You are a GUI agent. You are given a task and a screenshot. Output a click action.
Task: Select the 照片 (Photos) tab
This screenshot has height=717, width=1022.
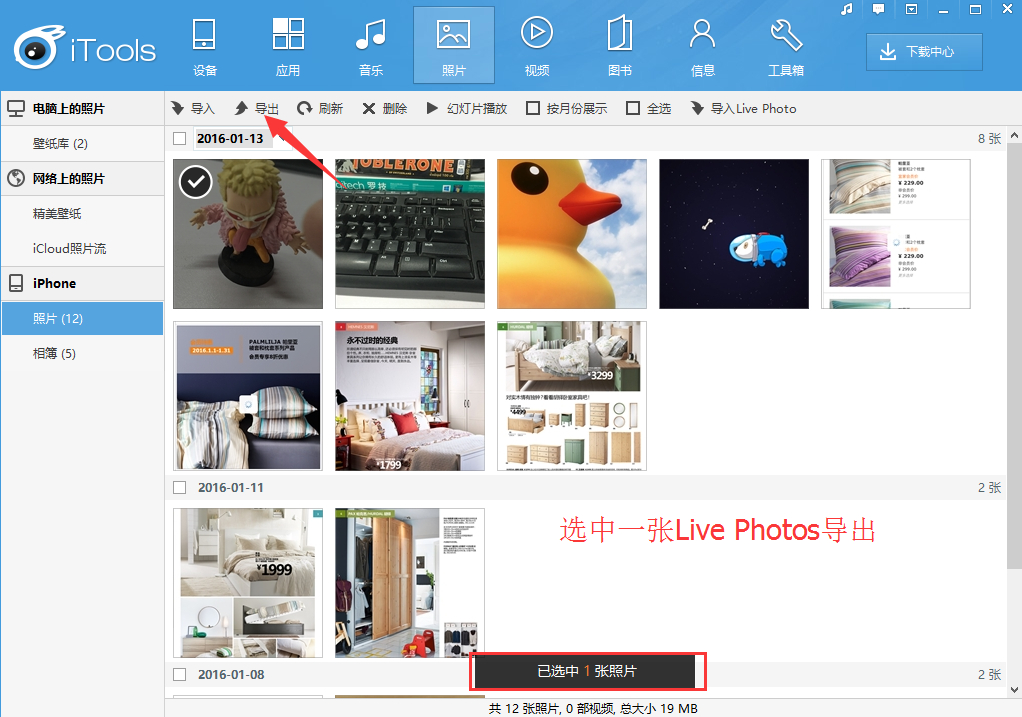click(x=454, y=46)
